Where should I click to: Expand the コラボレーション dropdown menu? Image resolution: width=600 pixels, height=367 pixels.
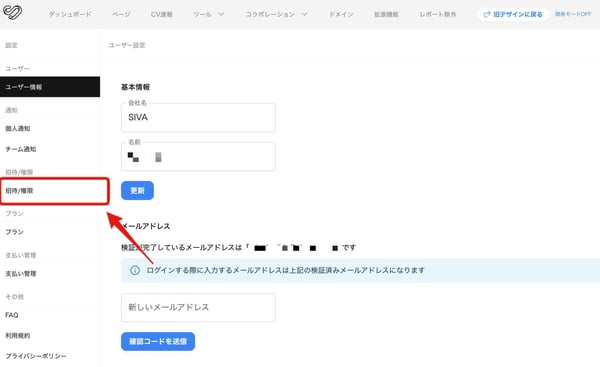pos(276,15)
